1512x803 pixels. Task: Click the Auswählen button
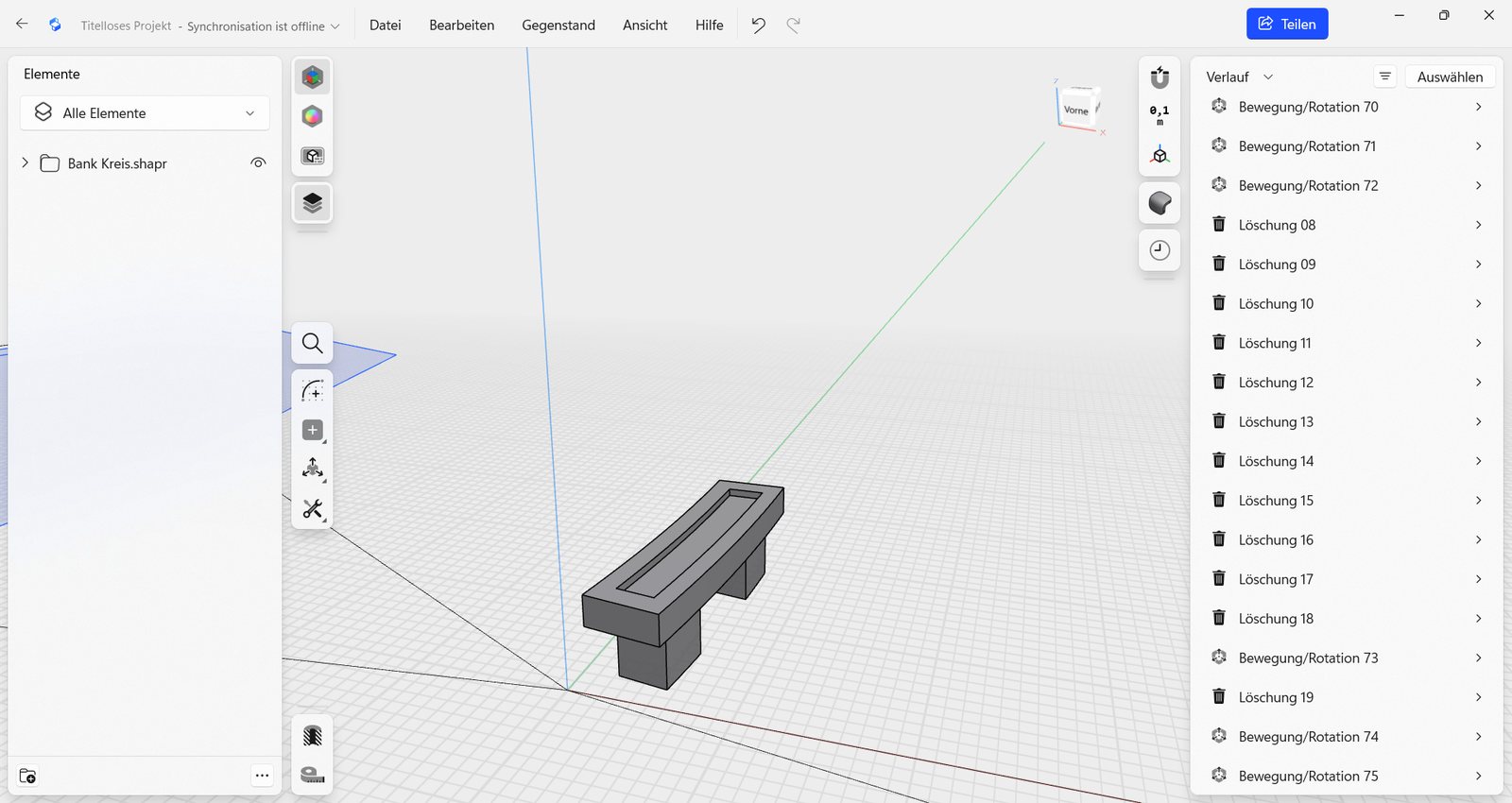click(1450, 77)
